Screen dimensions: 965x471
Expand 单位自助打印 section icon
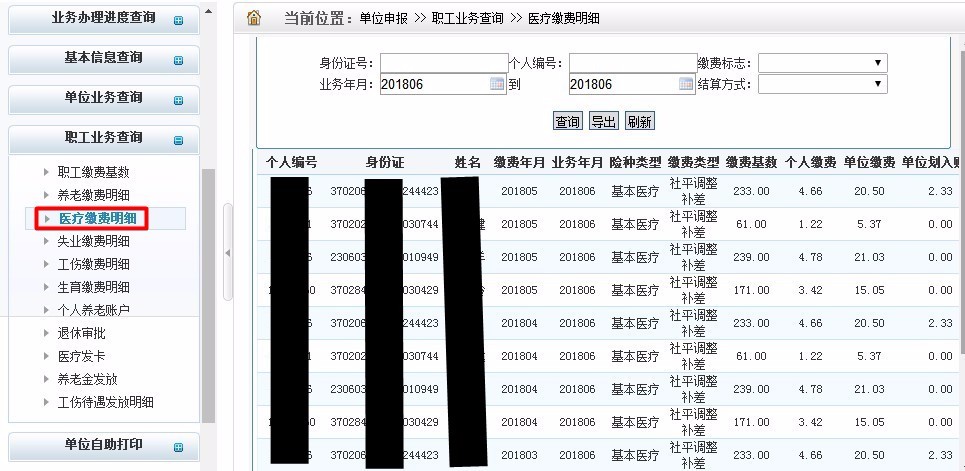click(178, 447)
